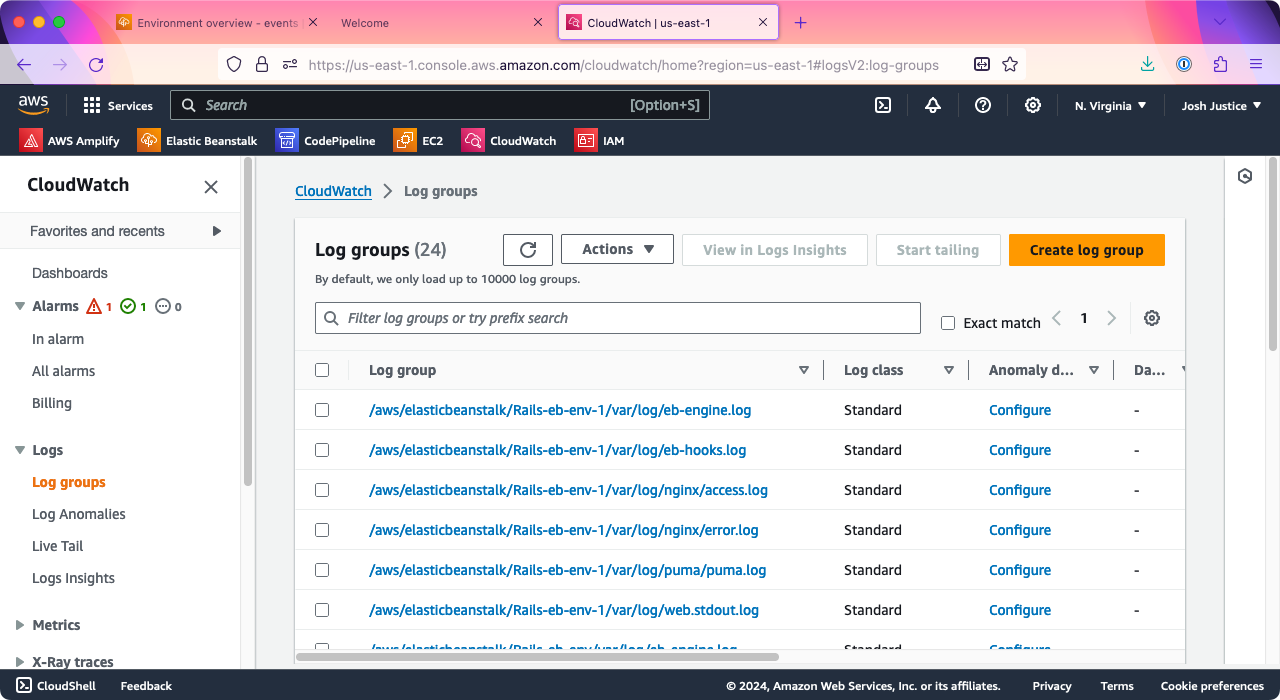Open Live Tail in sidebar
Image resolution: width=1280 pixels, height=700 pixels.
[x=58, y=546]
